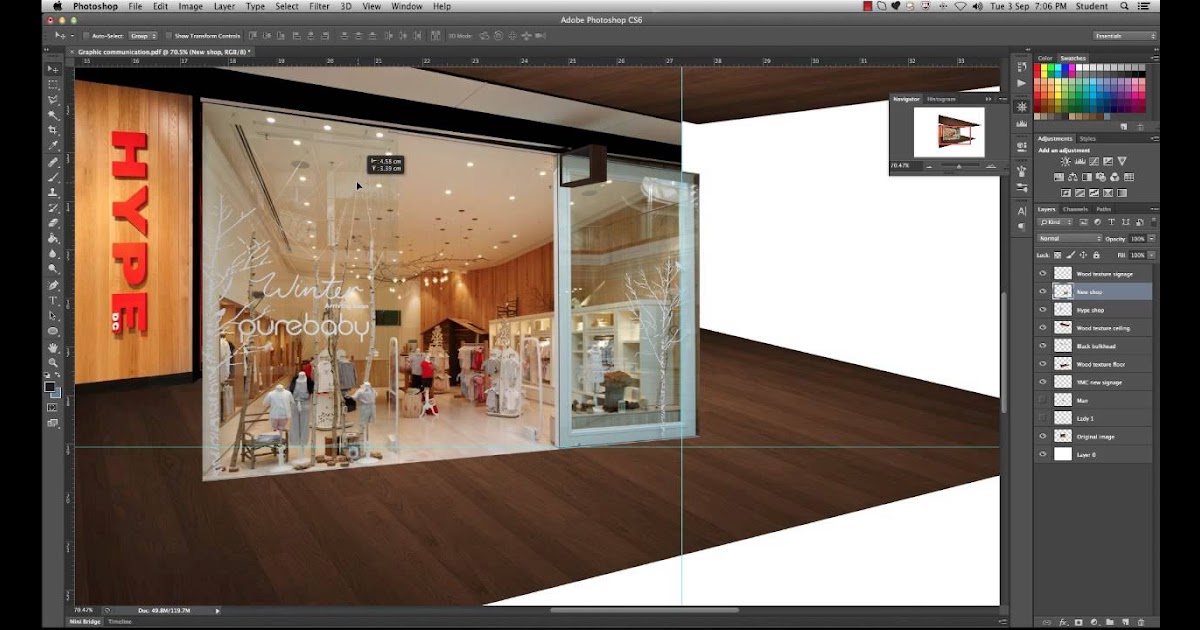Image resolution: width=1200 pixels, height=630 pixels.
Task: Select the Lasso tool
Action: [54, 100]
